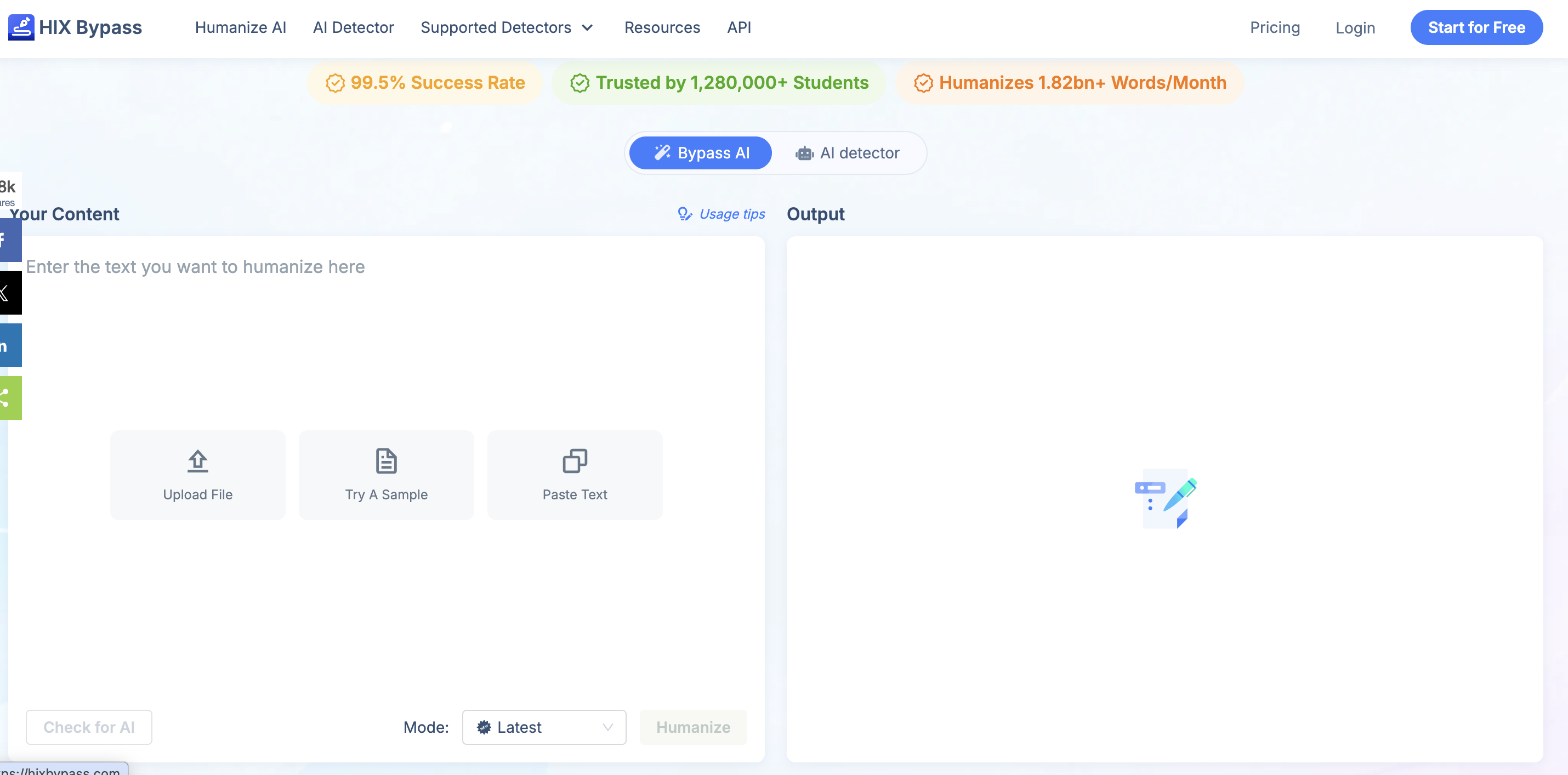The width and height of the screenshot is (1568, 775).
Task: Expand the Supported Detectors menu
Action: click(507, 27)
